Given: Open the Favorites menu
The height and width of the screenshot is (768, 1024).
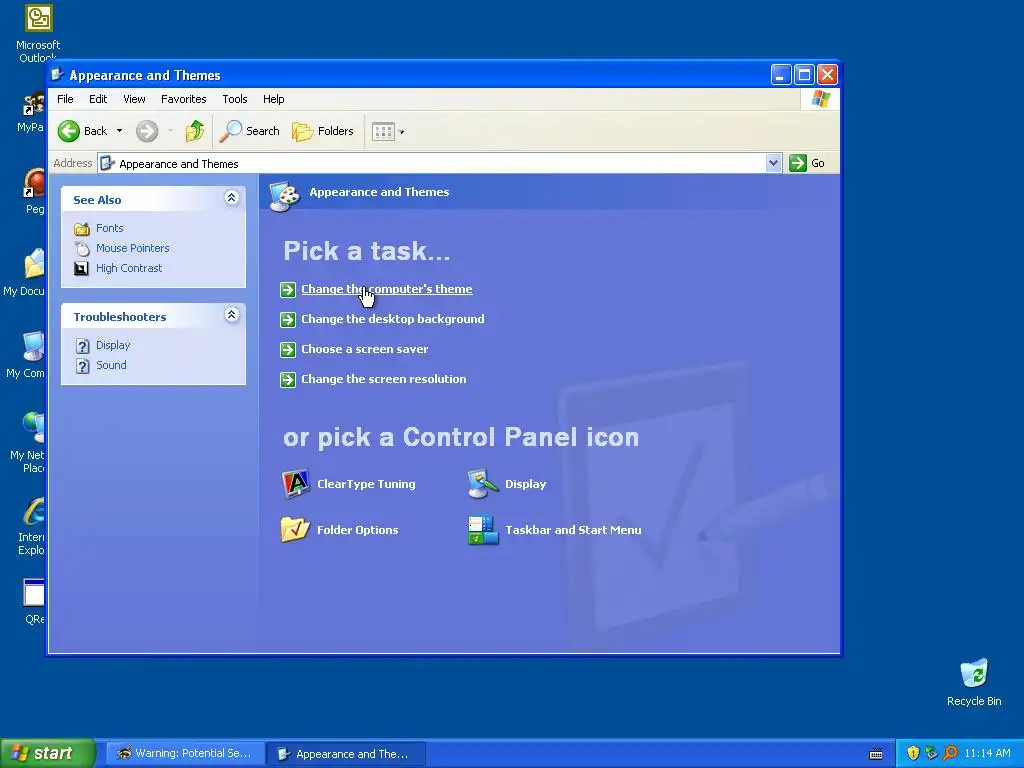Looking at the screenshot, I should point(184,99).
